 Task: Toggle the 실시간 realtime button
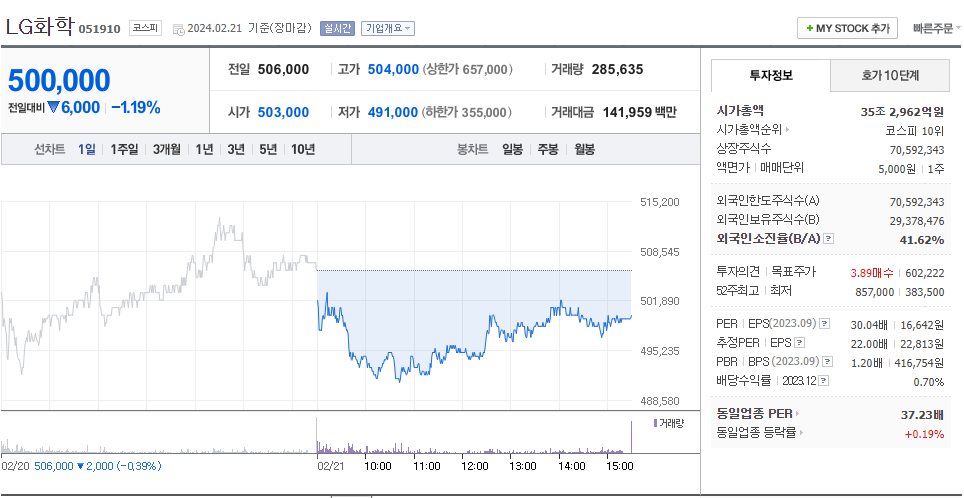tap(337, 28)
